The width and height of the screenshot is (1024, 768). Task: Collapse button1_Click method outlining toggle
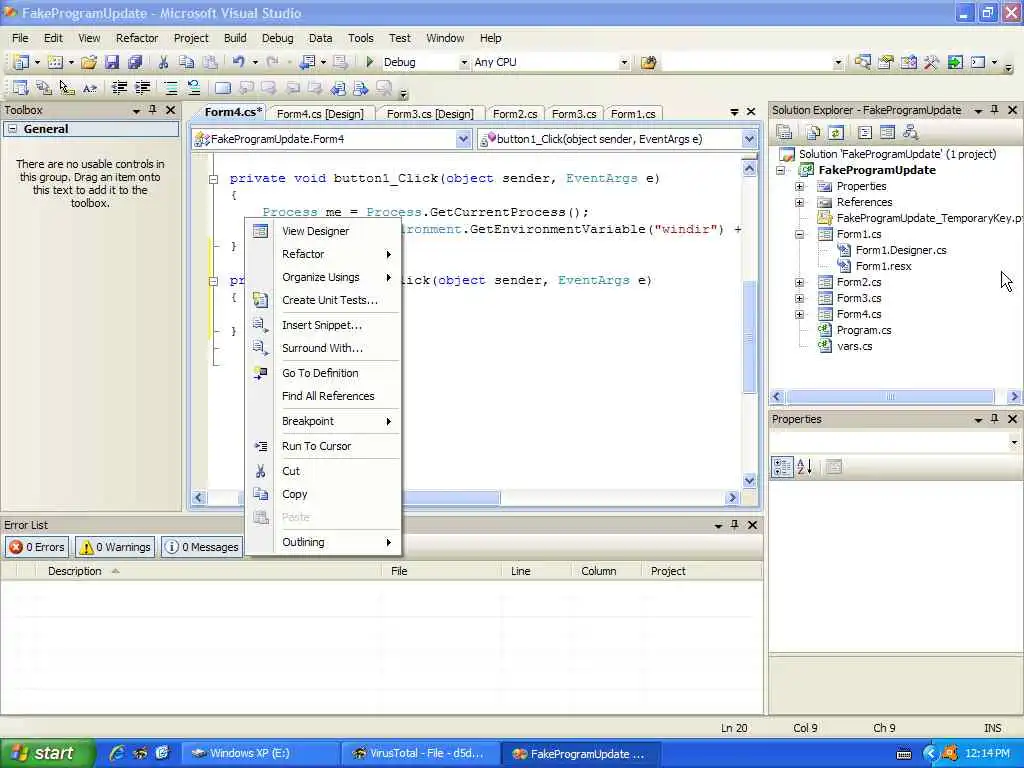[213, 178]
